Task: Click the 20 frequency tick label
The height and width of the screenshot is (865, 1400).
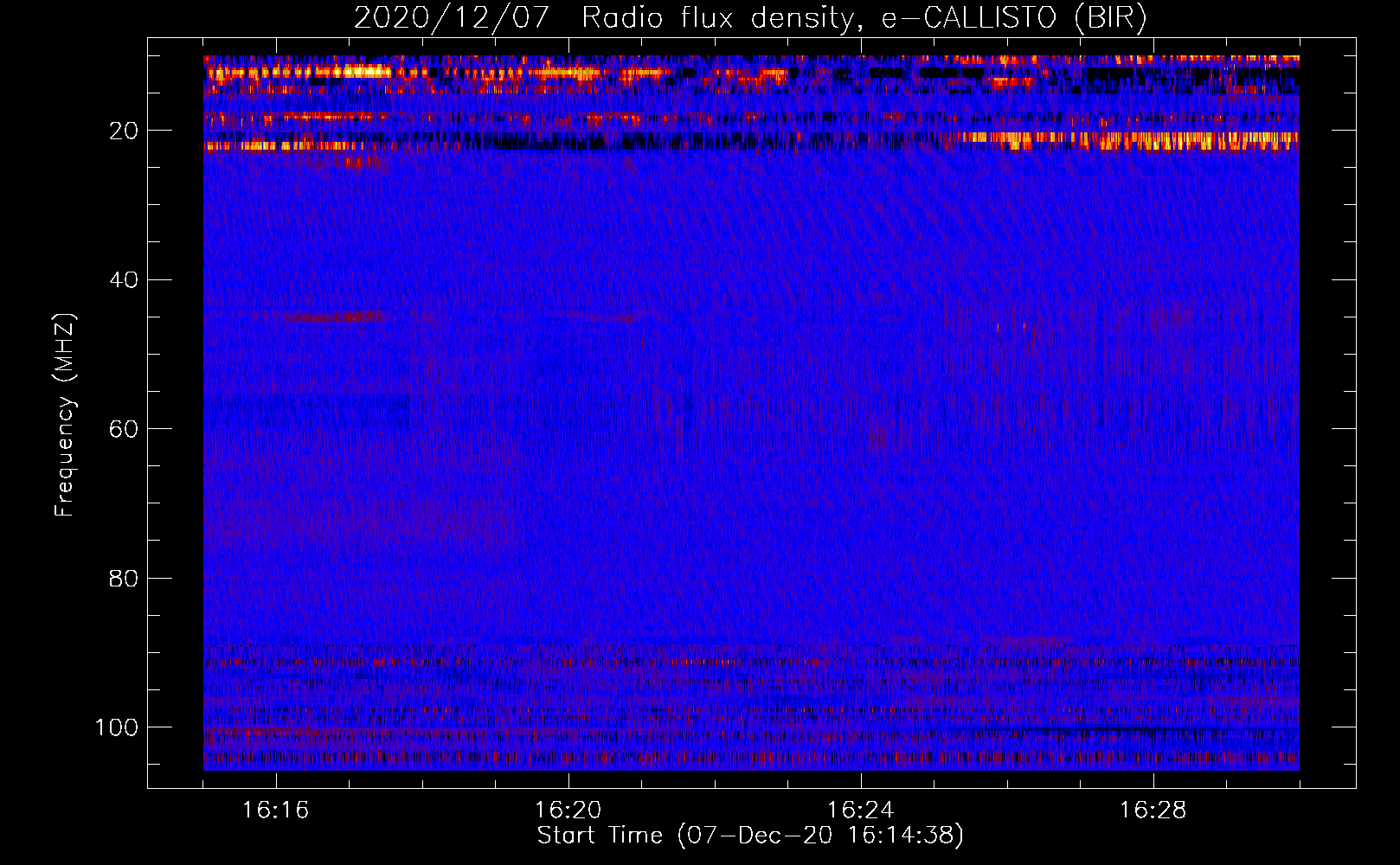Action: [124, 131]
